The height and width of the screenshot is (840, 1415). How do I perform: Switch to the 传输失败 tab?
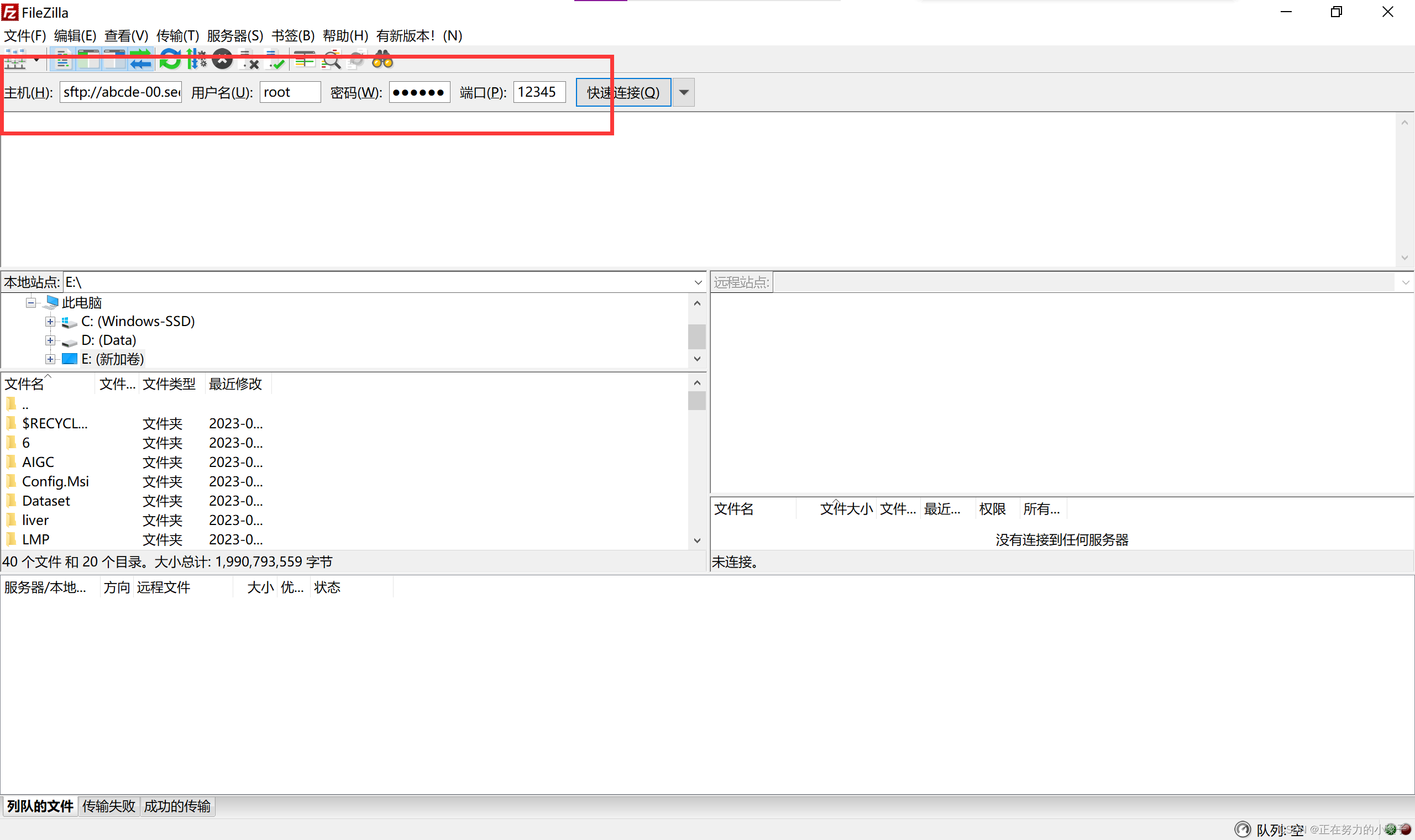109,807
